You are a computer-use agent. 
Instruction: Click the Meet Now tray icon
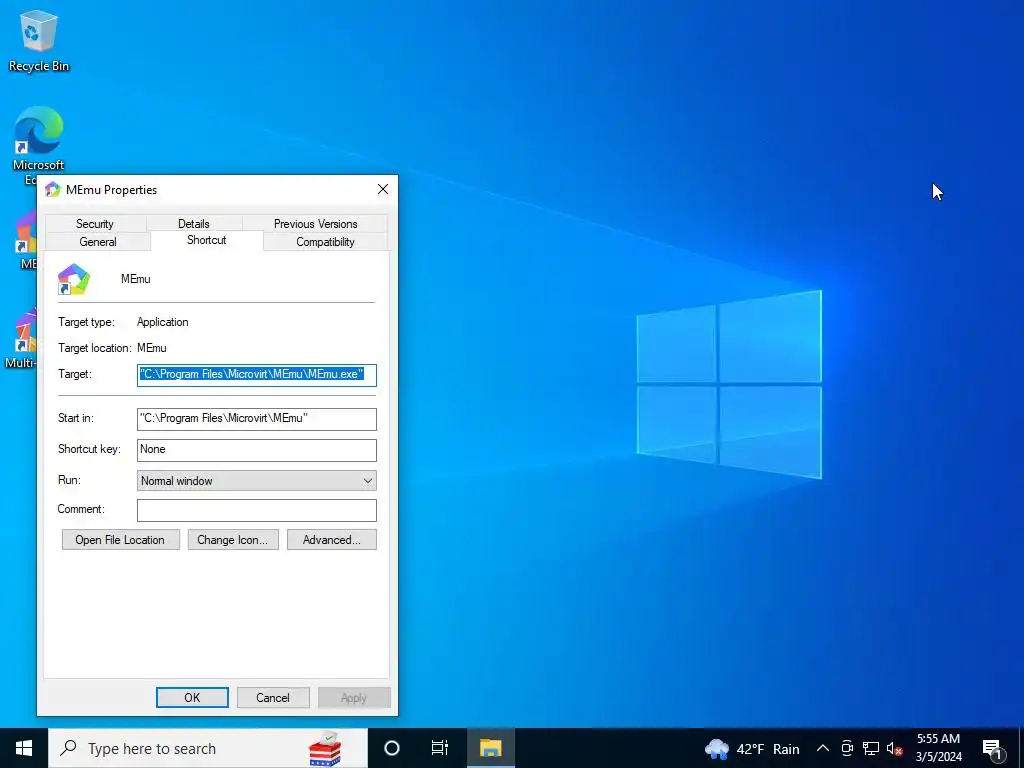click(x=847, y=748)
